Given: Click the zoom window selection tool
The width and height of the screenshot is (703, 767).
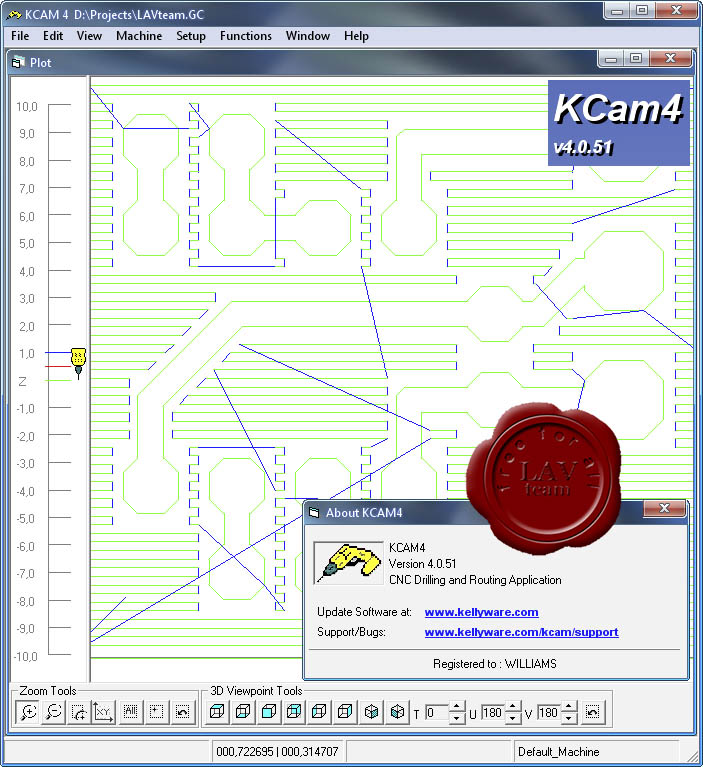Looking at the screenshot, I should pyautogui.click(x=79, y=712).
